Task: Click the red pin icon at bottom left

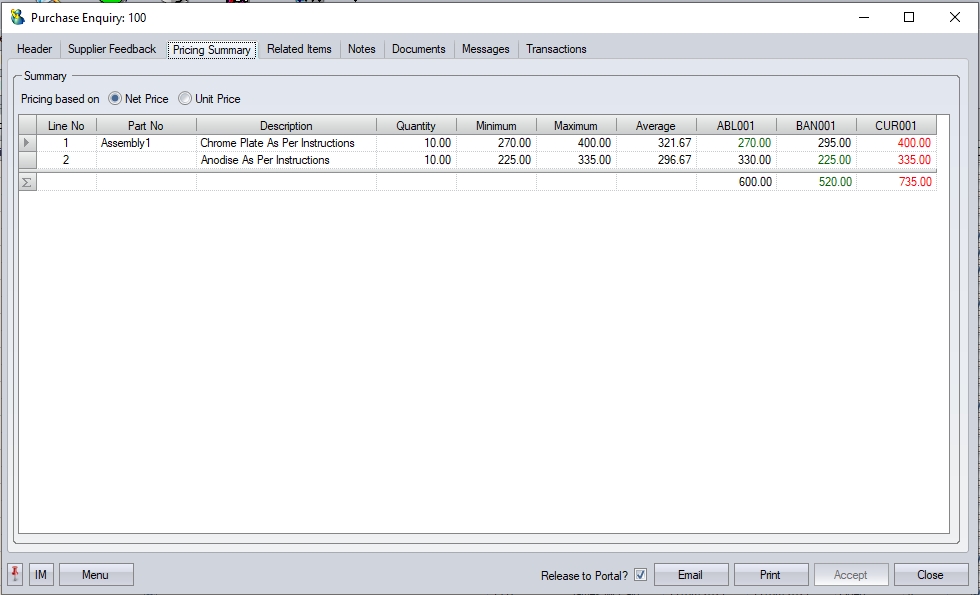Action: tap(15, 574)
